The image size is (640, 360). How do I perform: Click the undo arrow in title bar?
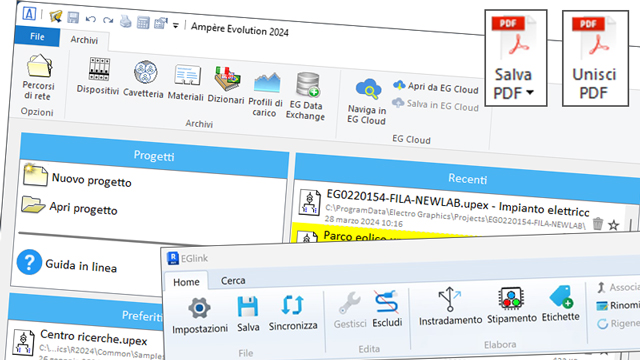tap(91, 19)
